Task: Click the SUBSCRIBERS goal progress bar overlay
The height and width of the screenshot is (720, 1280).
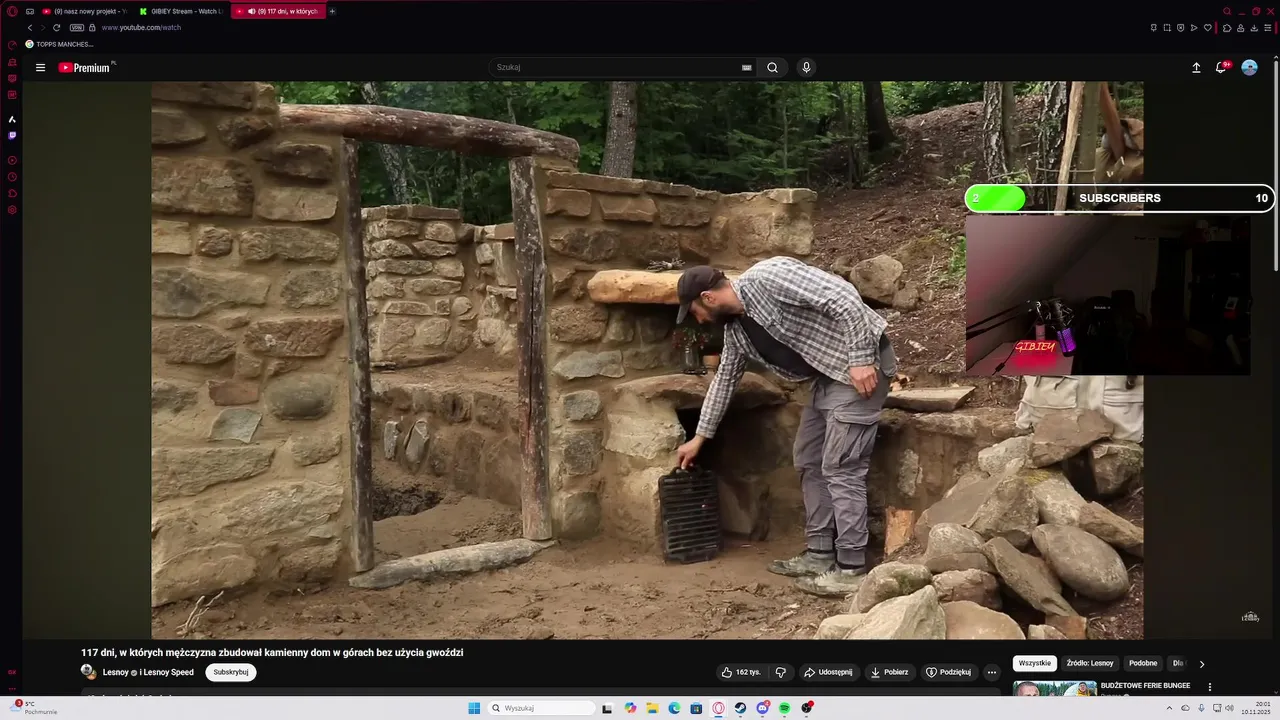Action: click(1120, 198)
